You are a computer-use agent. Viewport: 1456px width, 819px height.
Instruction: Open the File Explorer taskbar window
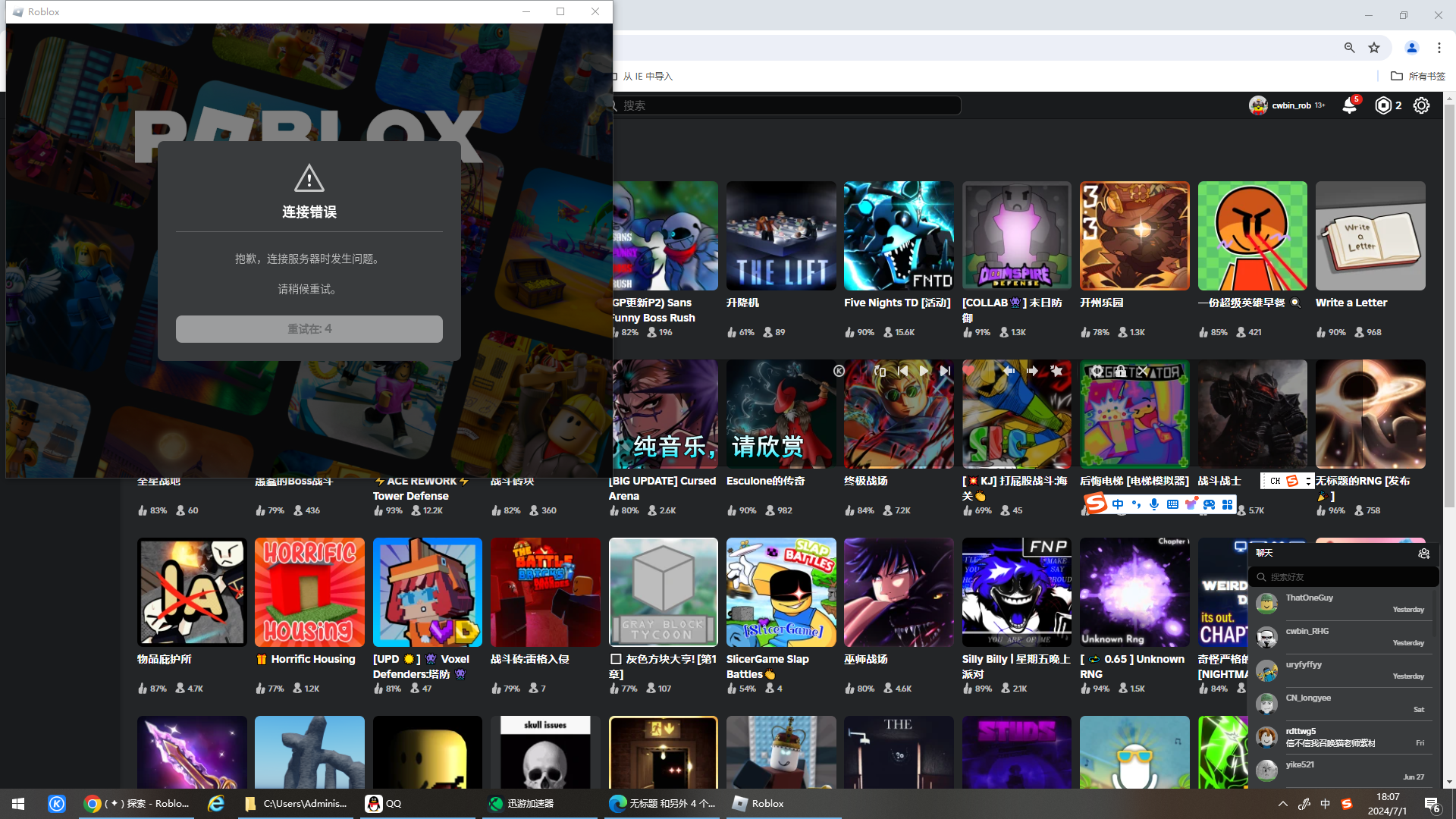(296, 804)
